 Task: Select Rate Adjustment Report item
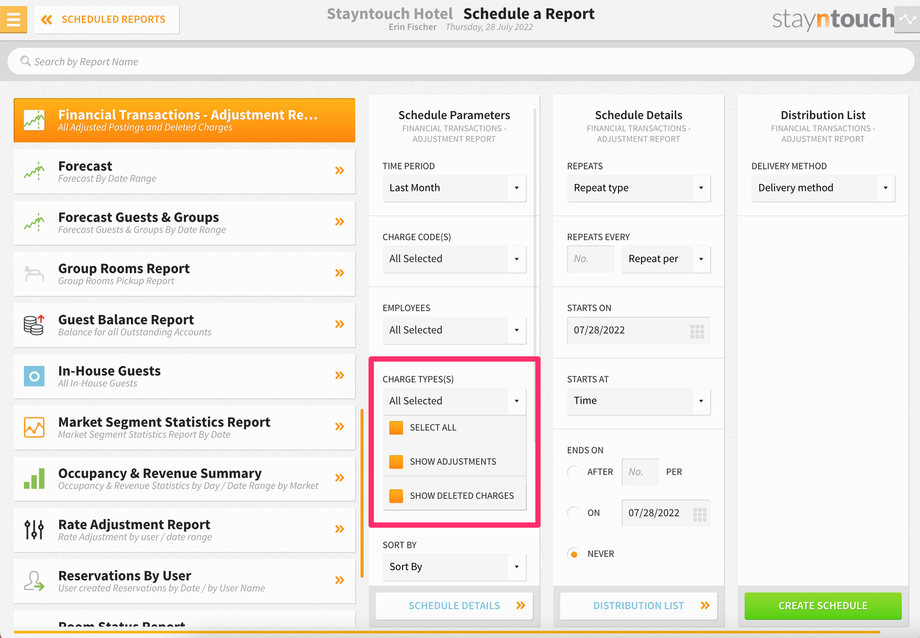pos(184,529)
